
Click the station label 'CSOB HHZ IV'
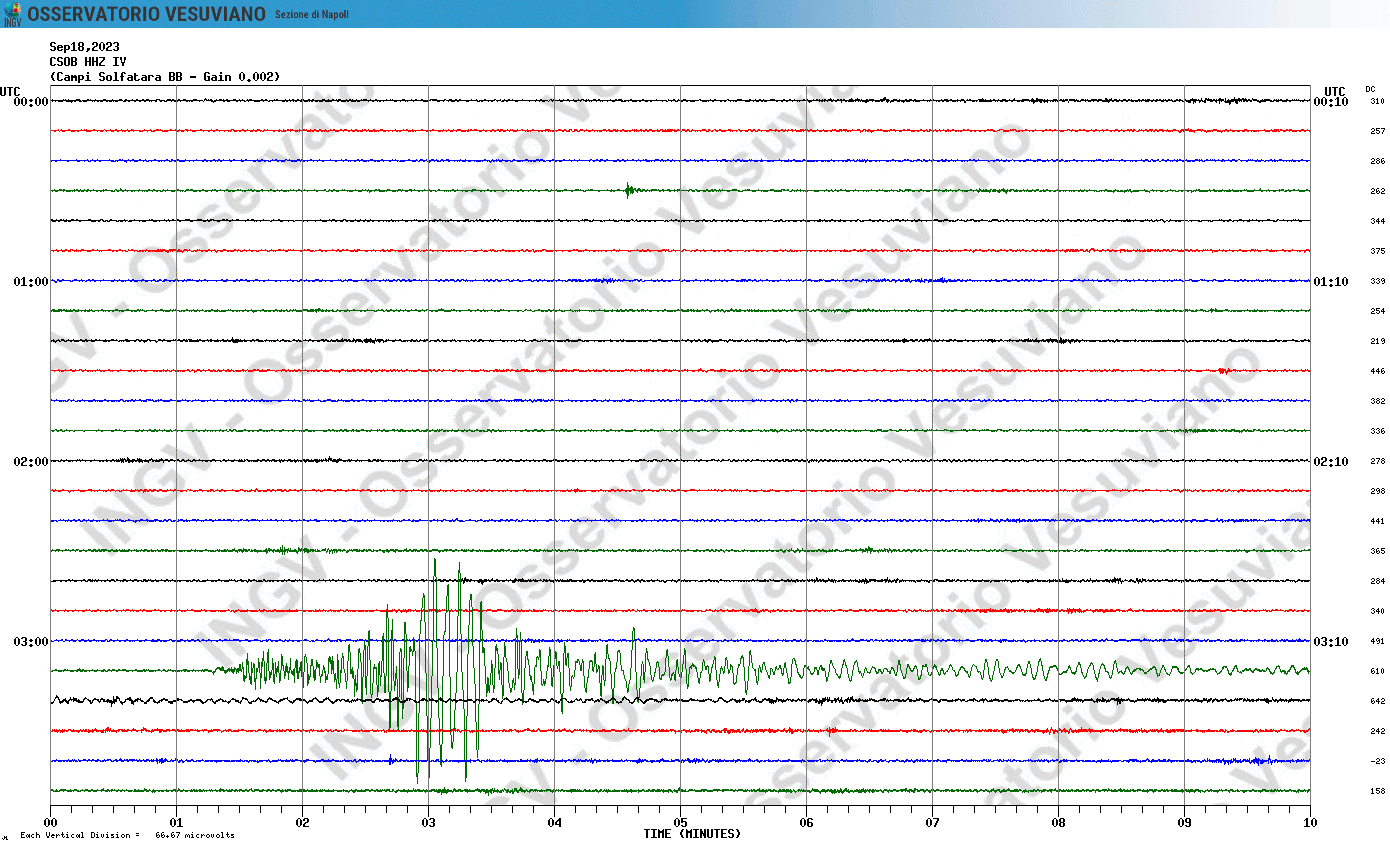tap(88, 61)
